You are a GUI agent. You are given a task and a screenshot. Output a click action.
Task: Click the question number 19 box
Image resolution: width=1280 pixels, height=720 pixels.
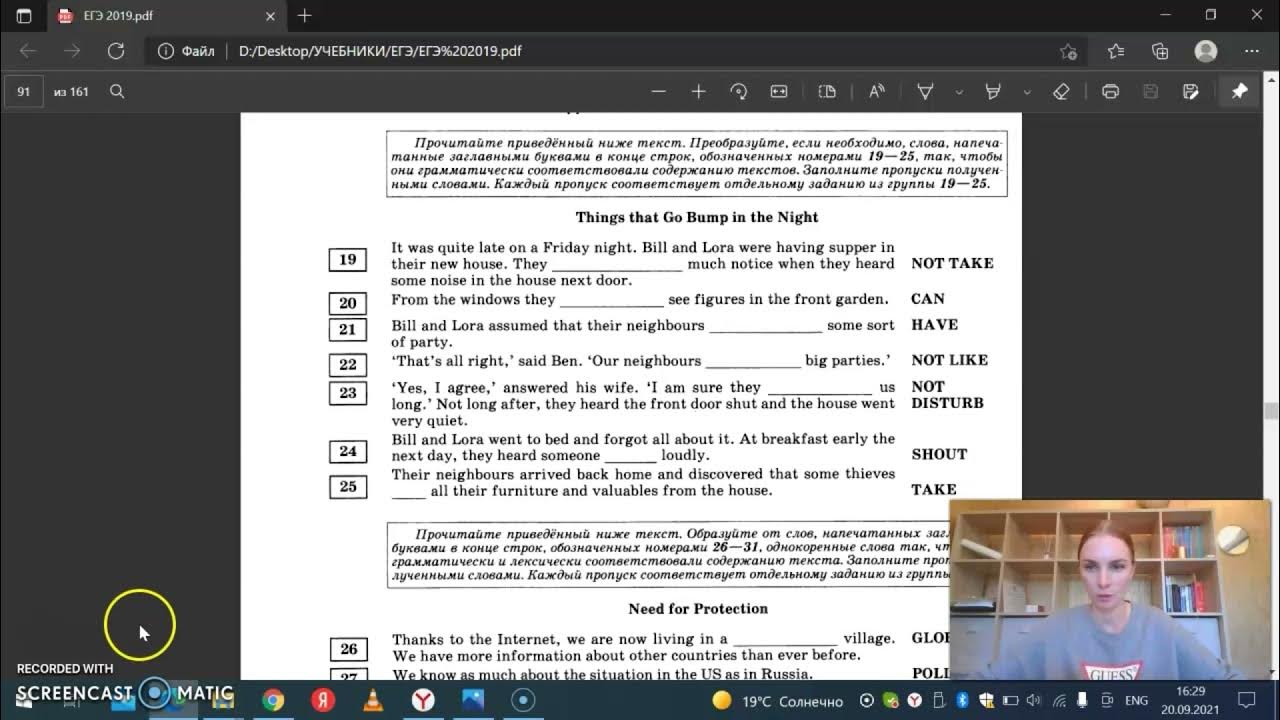[347, 260]
